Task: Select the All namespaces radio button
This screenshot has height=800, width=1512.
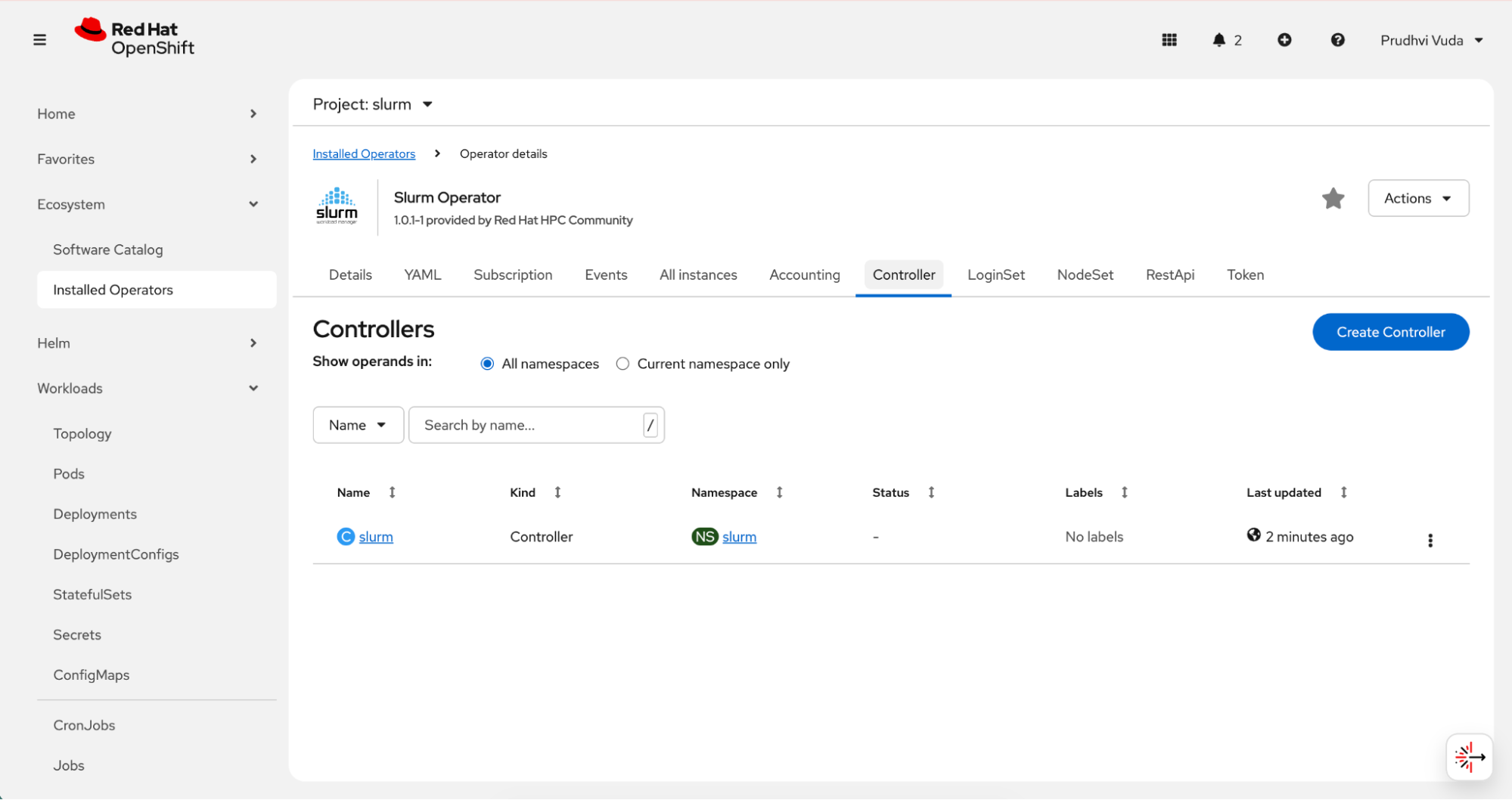Action: (x=487, y=364)
